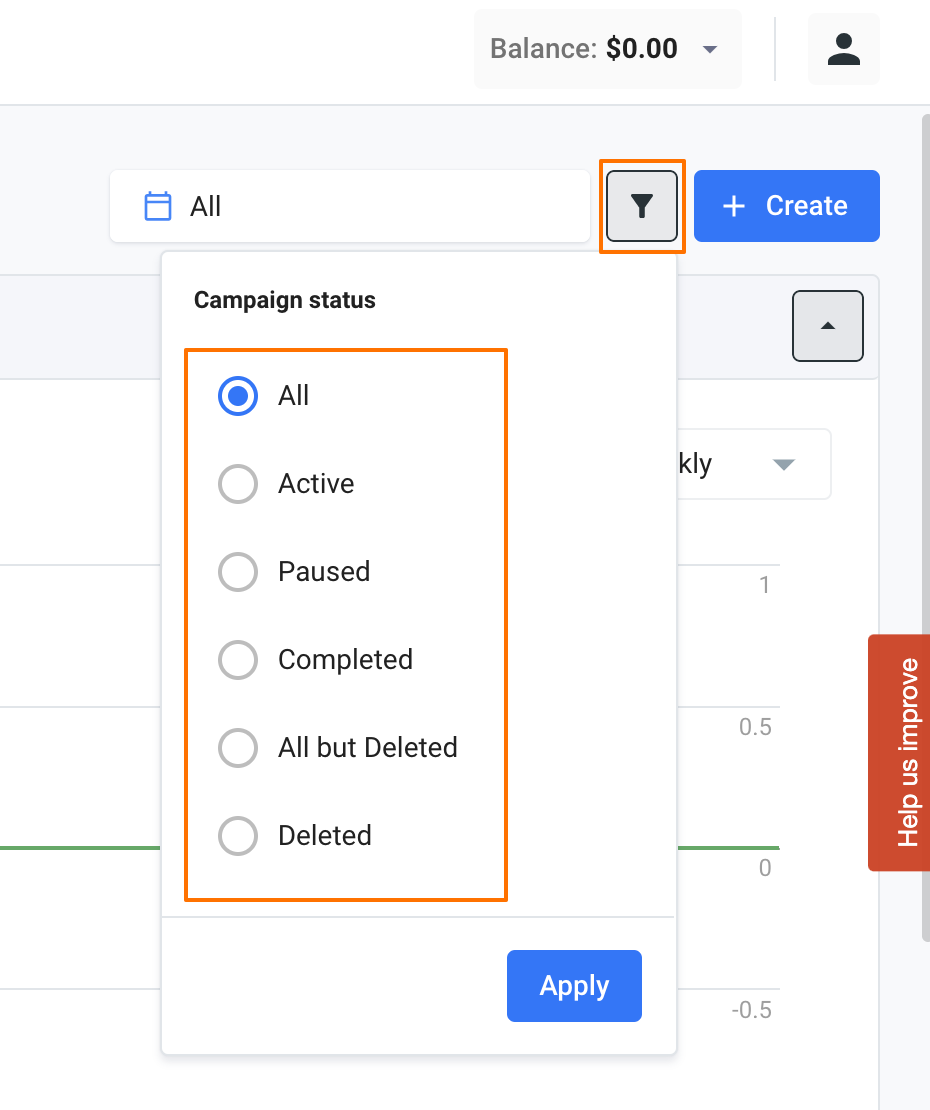Viewport: 930px width, 1110px height.
Task: Select the Completed status radio button
Action: tap(238, 660)
